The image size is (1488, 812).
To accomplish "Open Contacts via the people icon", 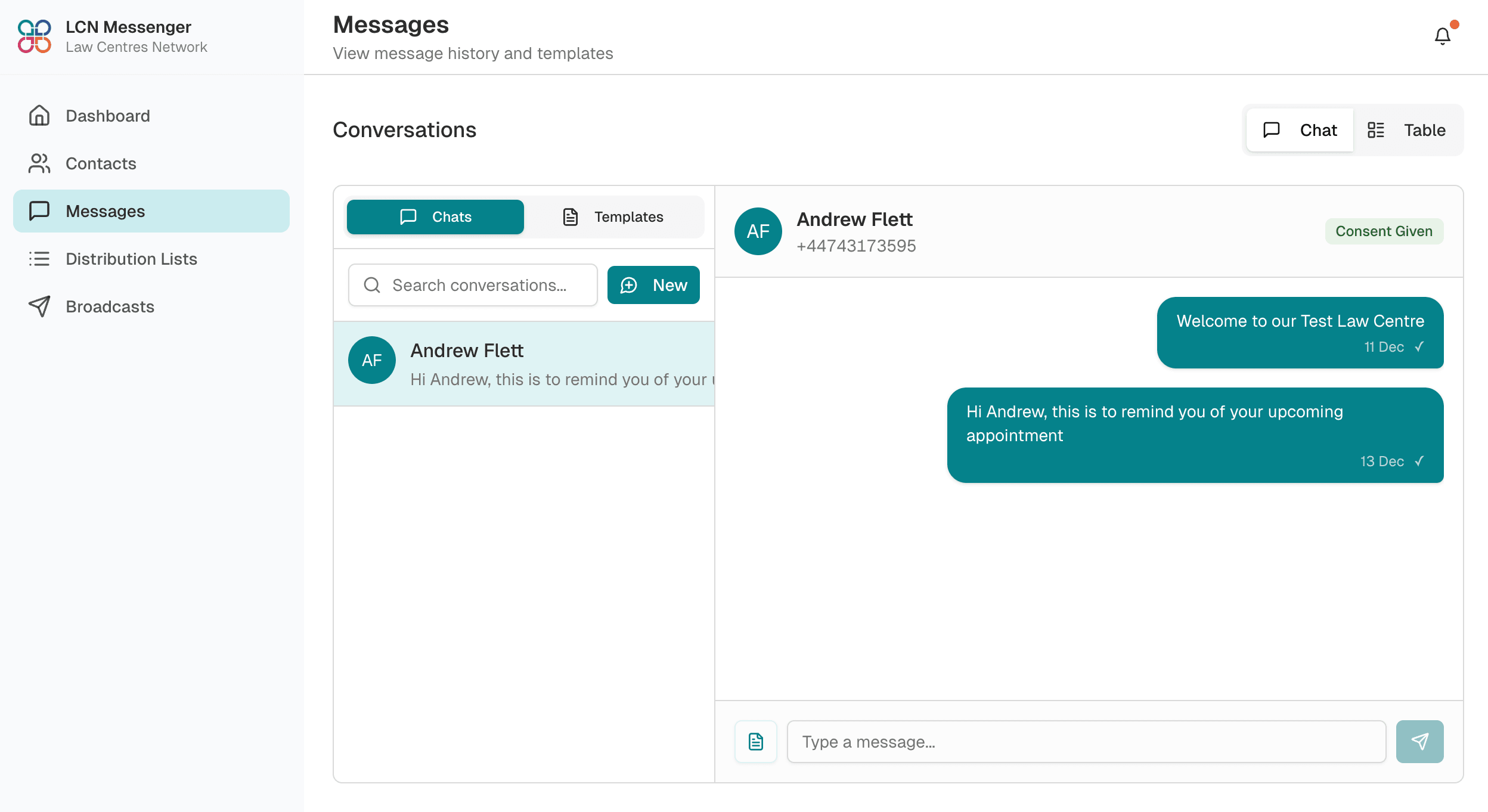I will coord(39,163).
